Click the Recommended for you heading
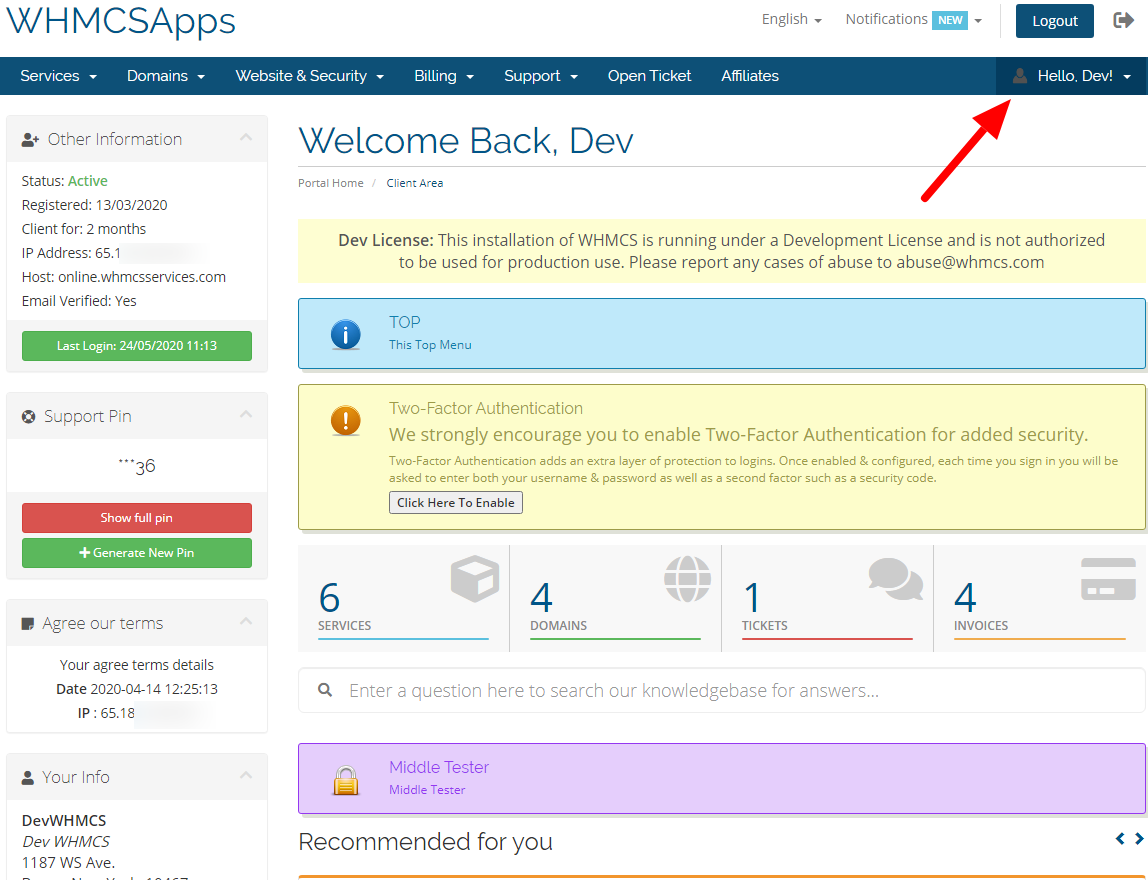The height and width of the screenshot is (880, 1148). [425, 842]
